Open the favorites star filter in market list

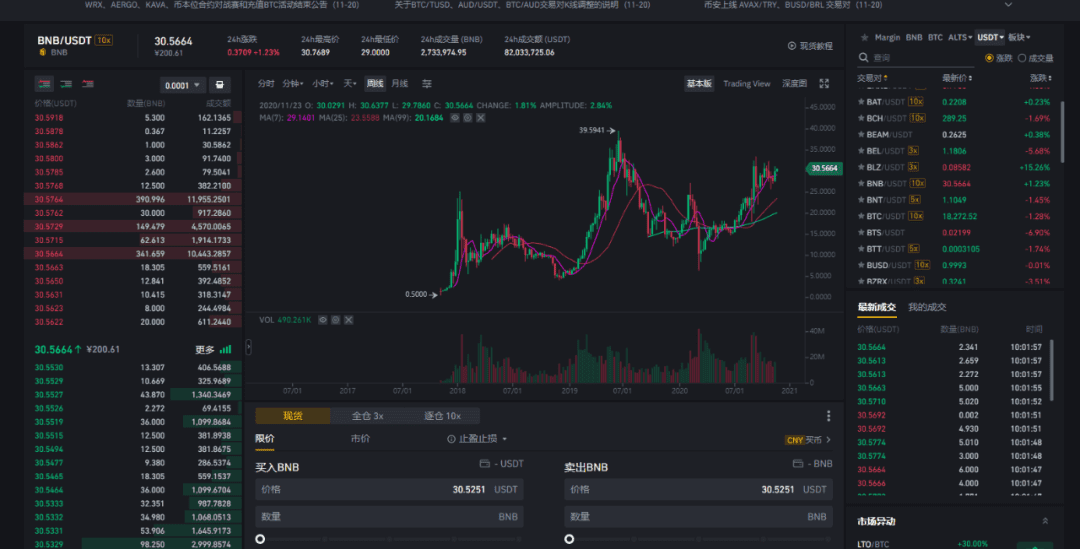pos(864,37)
